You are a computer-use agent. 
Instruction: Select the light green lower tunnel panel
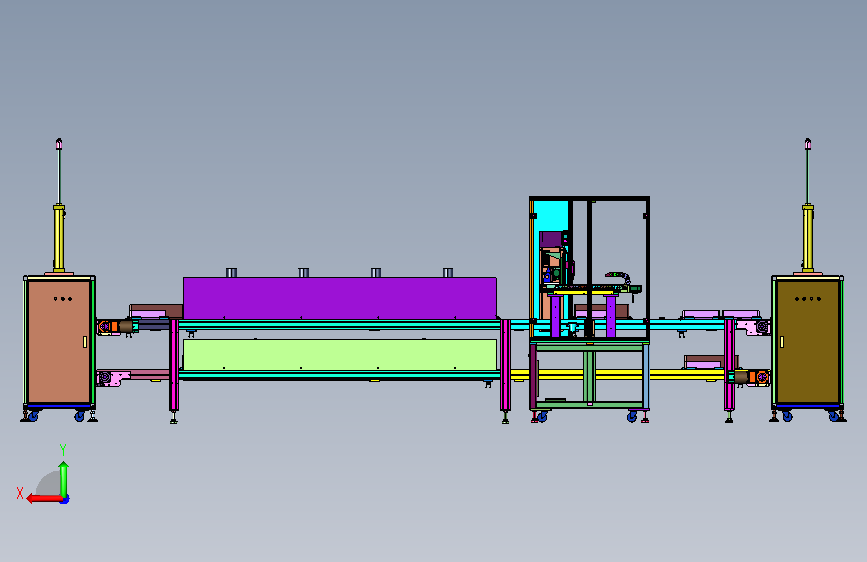click(340, 355)
